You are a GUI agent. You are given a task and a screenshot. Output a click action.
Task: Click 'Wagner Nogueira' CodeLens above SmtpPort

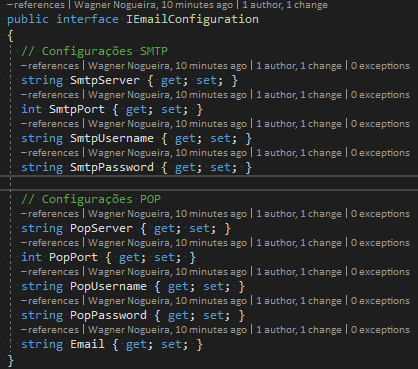tap(167, 95)
